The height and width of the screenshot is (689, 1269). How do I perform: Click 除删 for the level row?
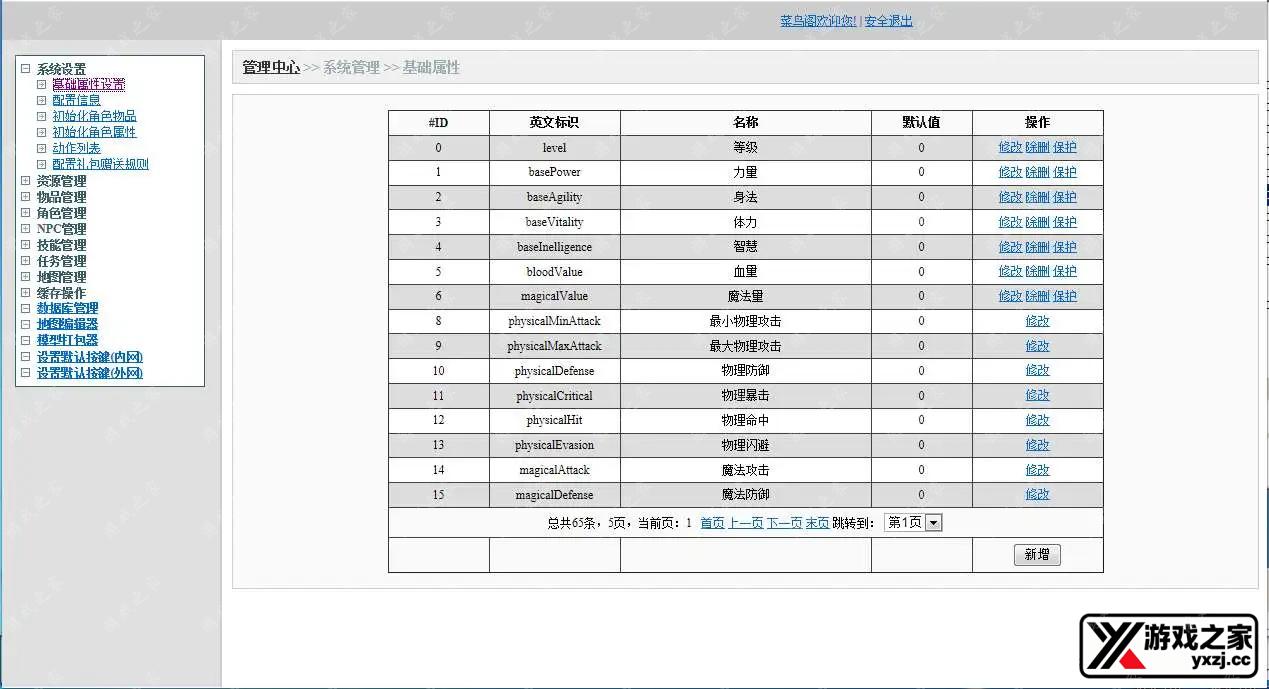click(x=1037, y=147)
